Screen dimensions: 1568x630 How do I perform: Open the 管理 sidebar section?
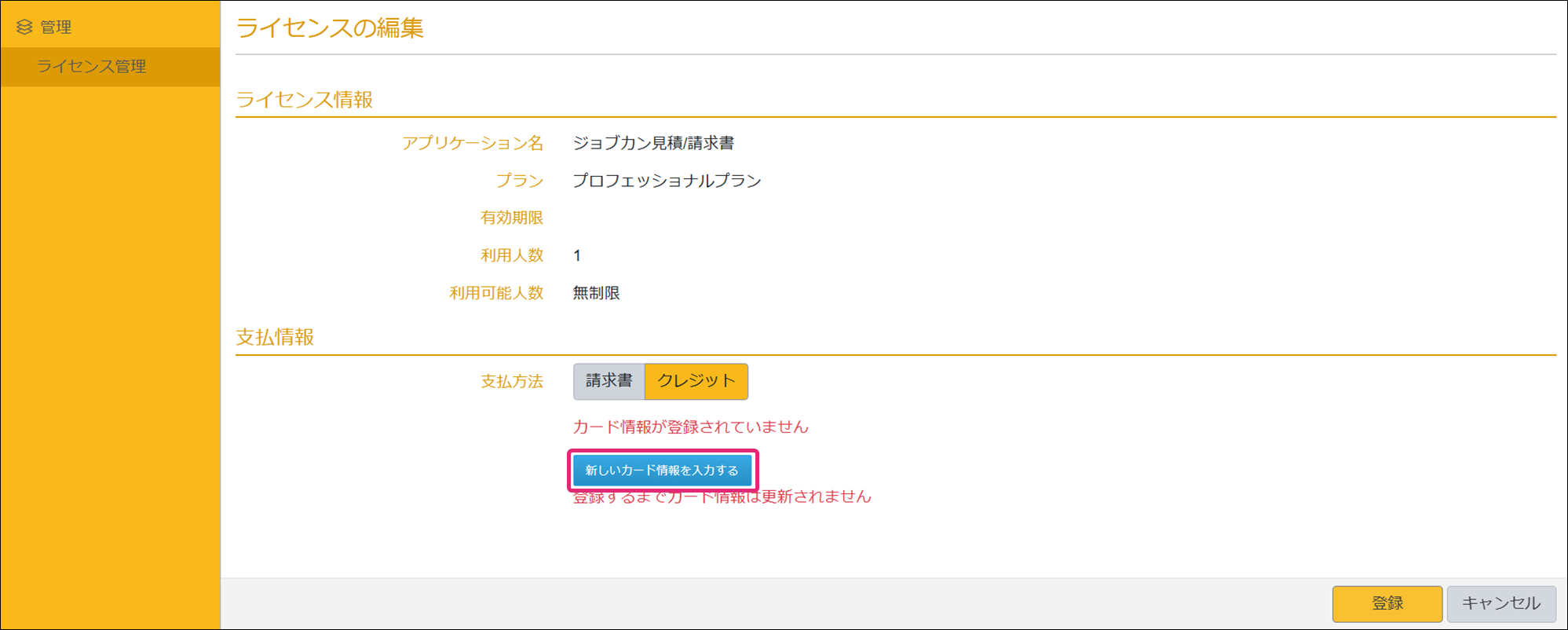[56, 27]
